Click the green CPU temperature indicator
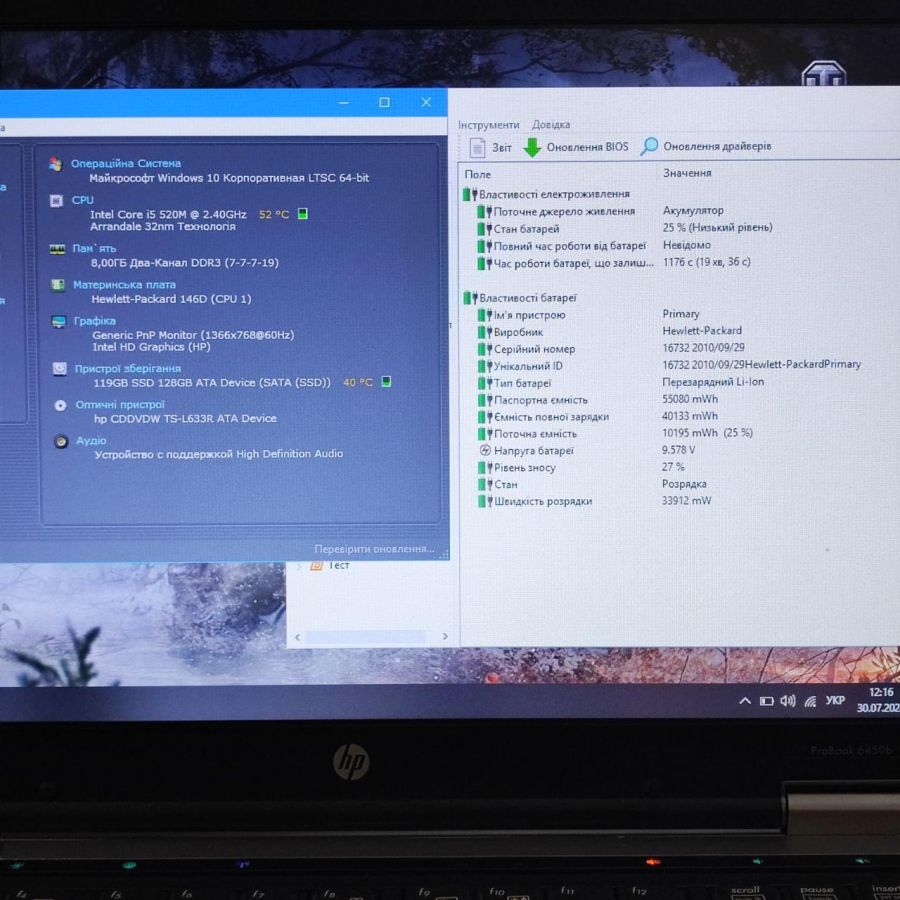Viewport: 900px width, 900px height. [x=302, y=214]
